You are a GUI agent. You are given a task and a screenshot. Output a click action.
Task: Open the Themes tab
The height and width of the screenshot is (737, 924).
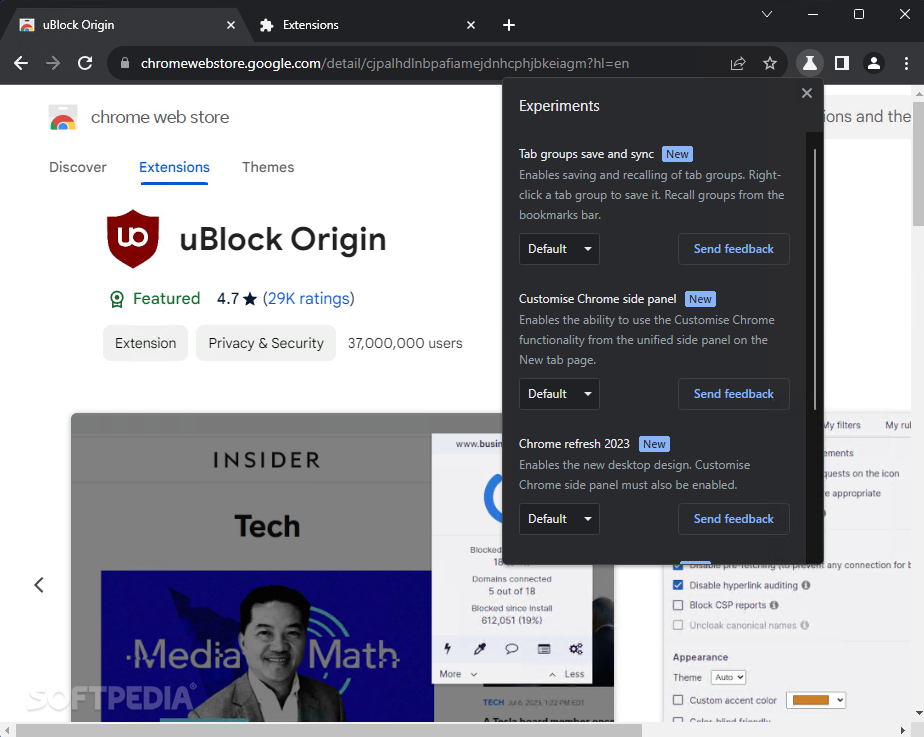tap(268, 167)
